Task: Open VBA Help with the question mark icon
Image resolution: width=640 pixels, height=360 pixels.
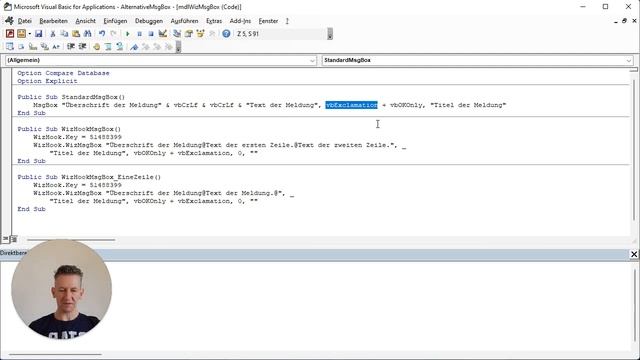Action: pos(226,34)
